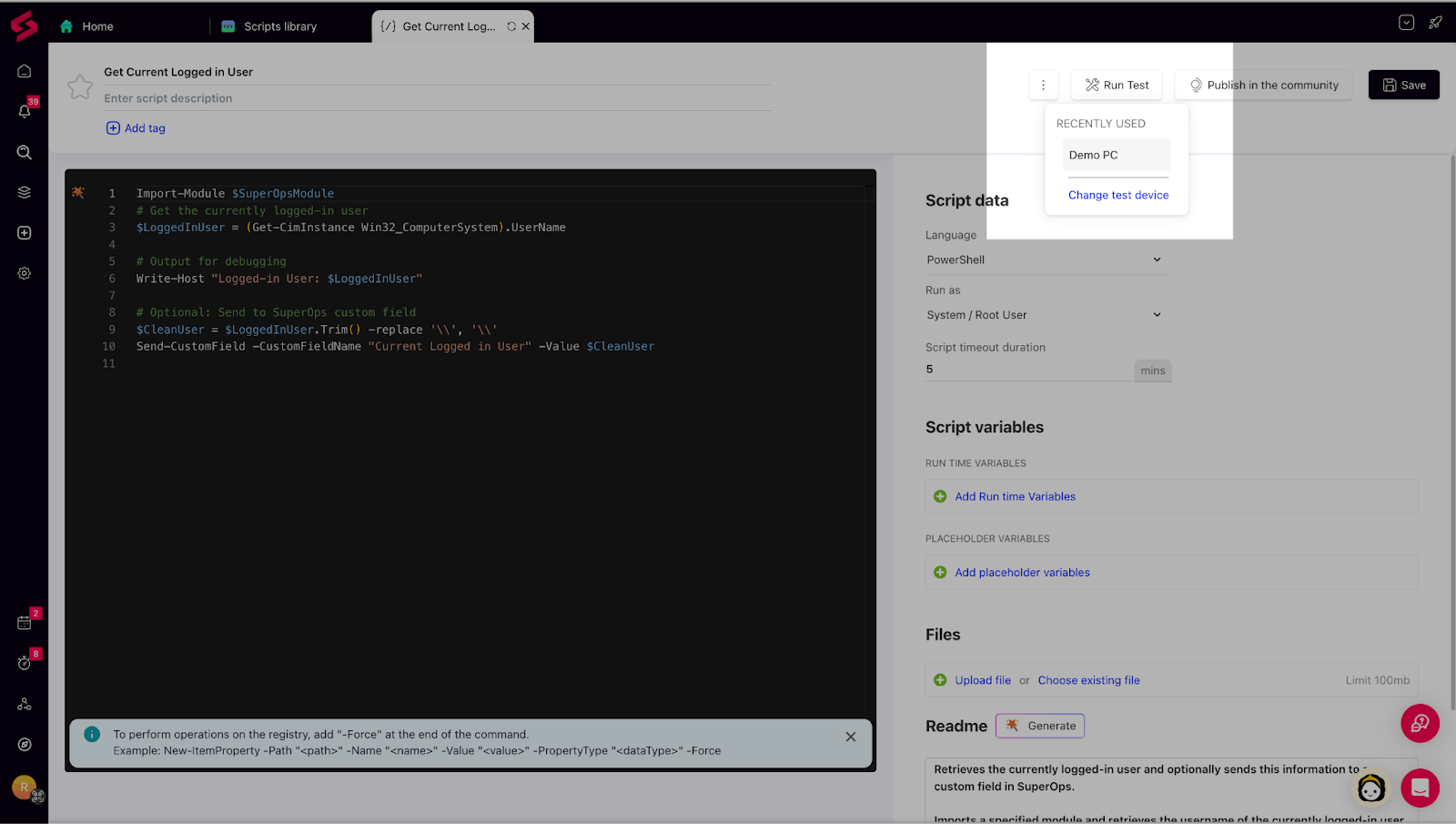Click the mins unit label
The width and height of the screenshot is (1456, 824).
tap(1153, 371)
